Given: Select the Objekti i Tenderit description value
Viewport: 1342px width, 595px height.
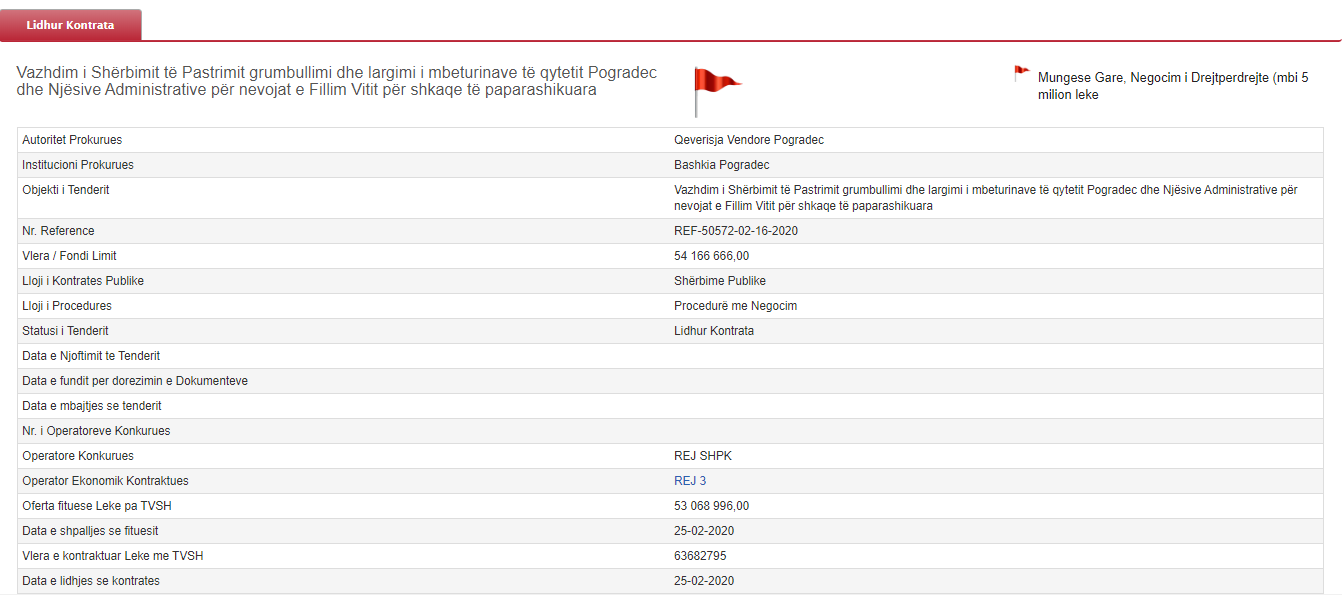Looking at the screenshot, I should coord(986,198).
